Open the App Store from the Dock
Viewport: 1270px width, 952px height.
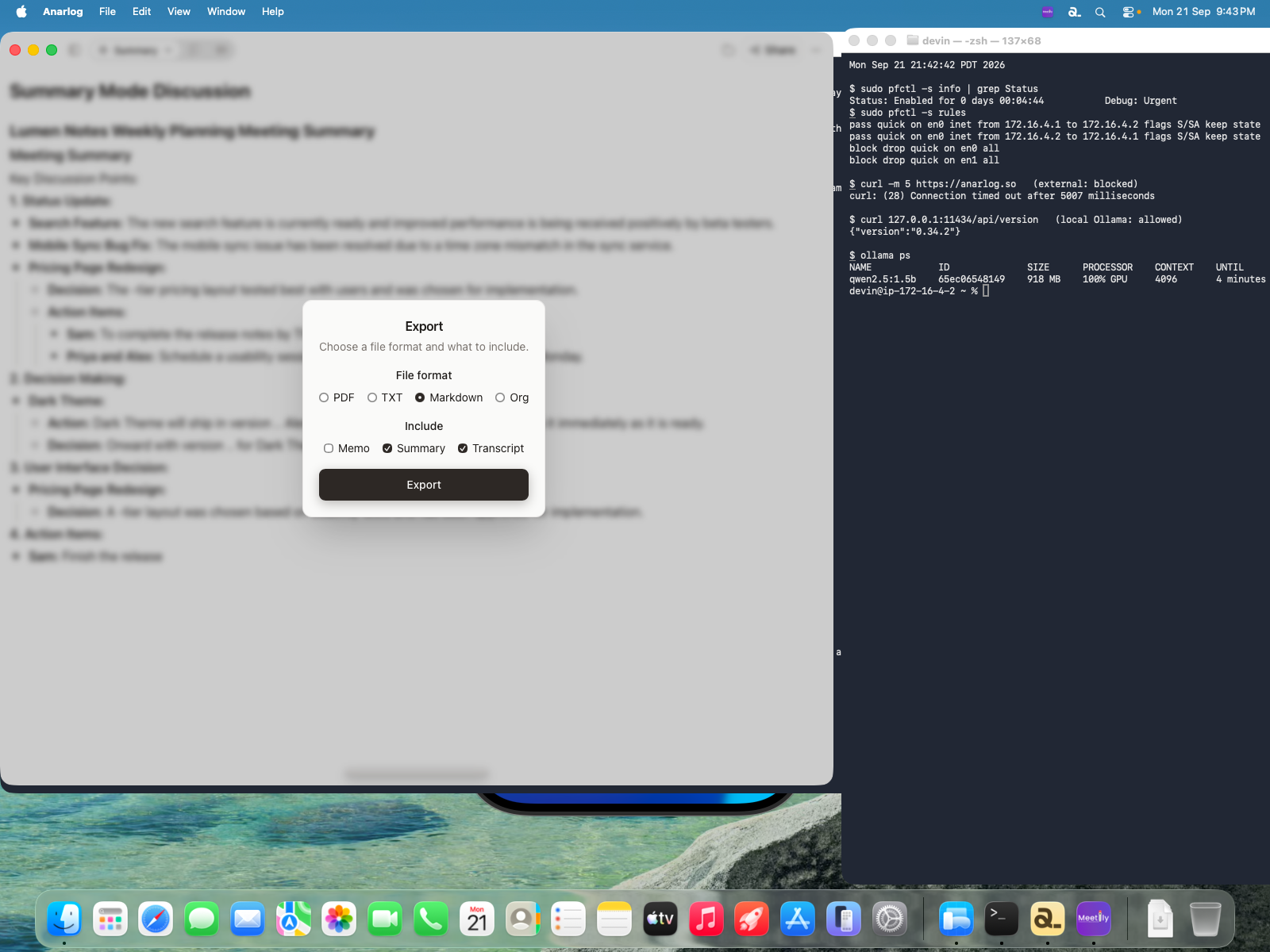(x=798, y=919)
